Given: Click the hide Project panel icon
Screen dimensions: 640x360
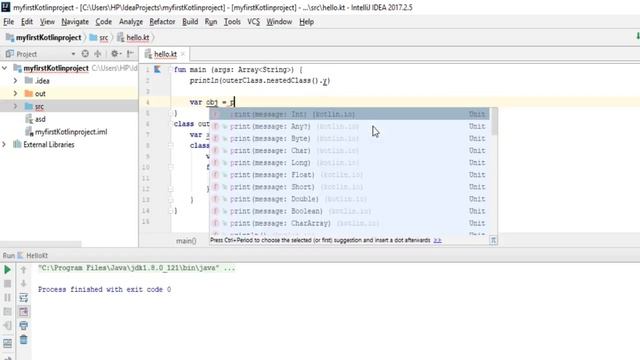Looking at the screenshot, I should [130, 53].
